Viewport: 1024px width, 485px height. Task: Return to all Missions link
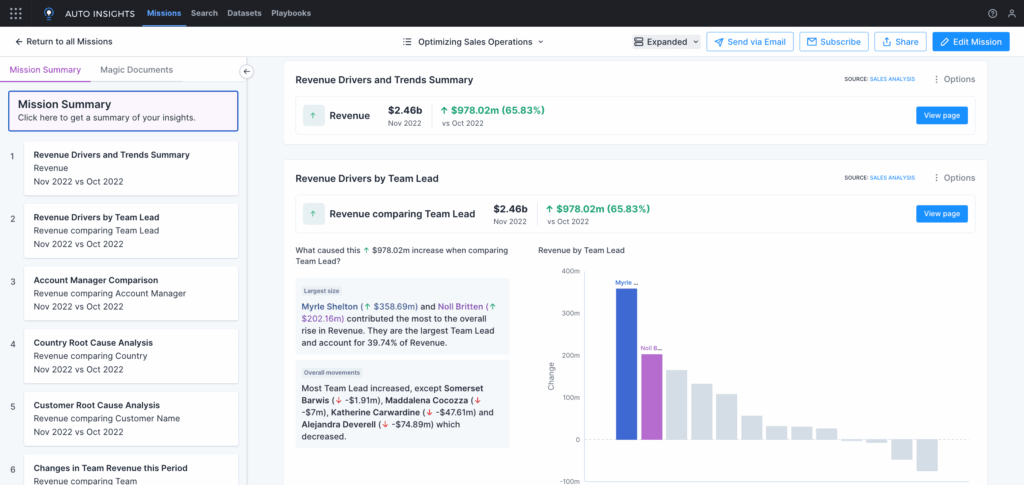[x=64, y=42]
